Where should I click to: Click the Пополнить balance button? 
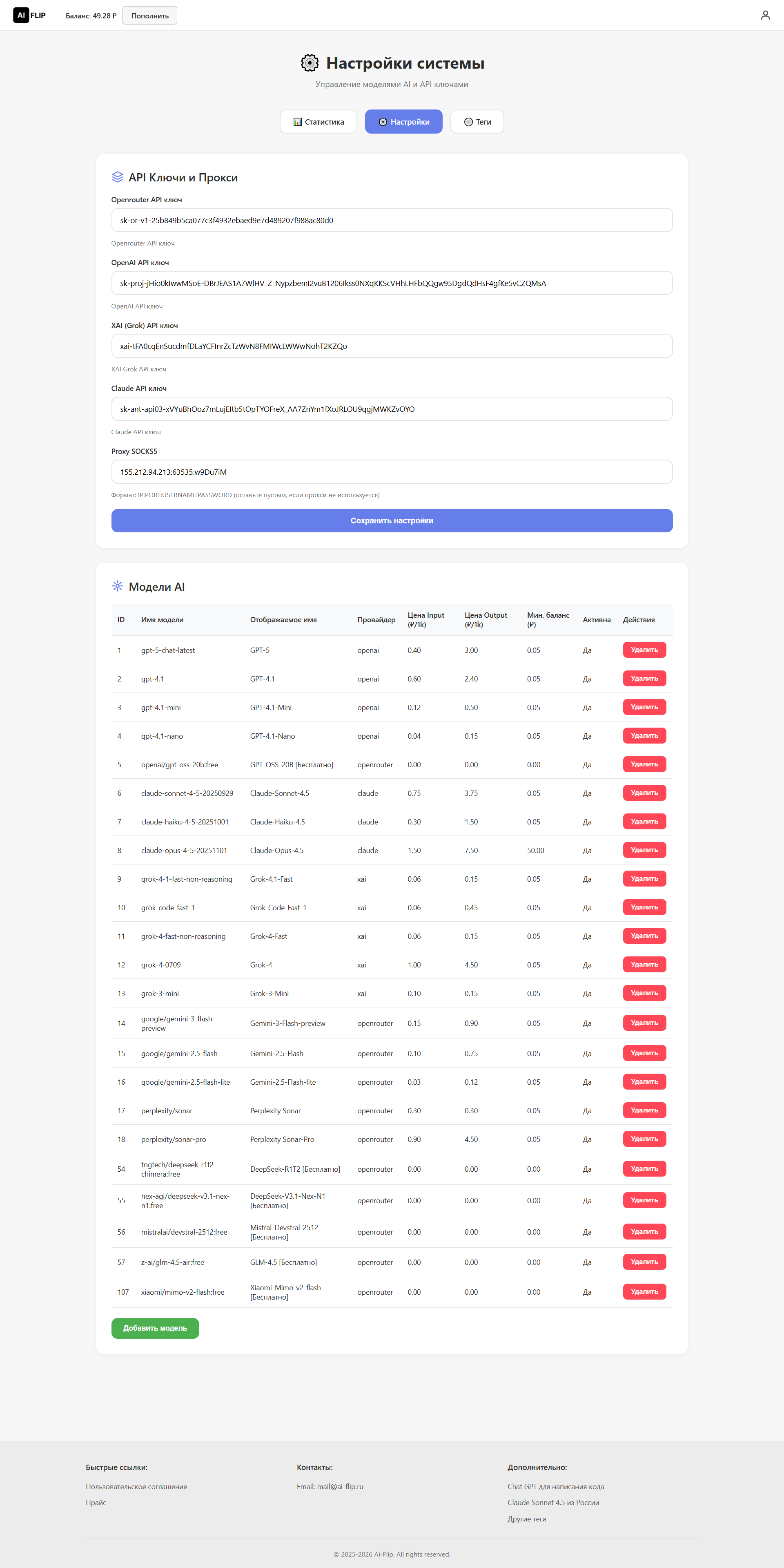pos(149,16)
